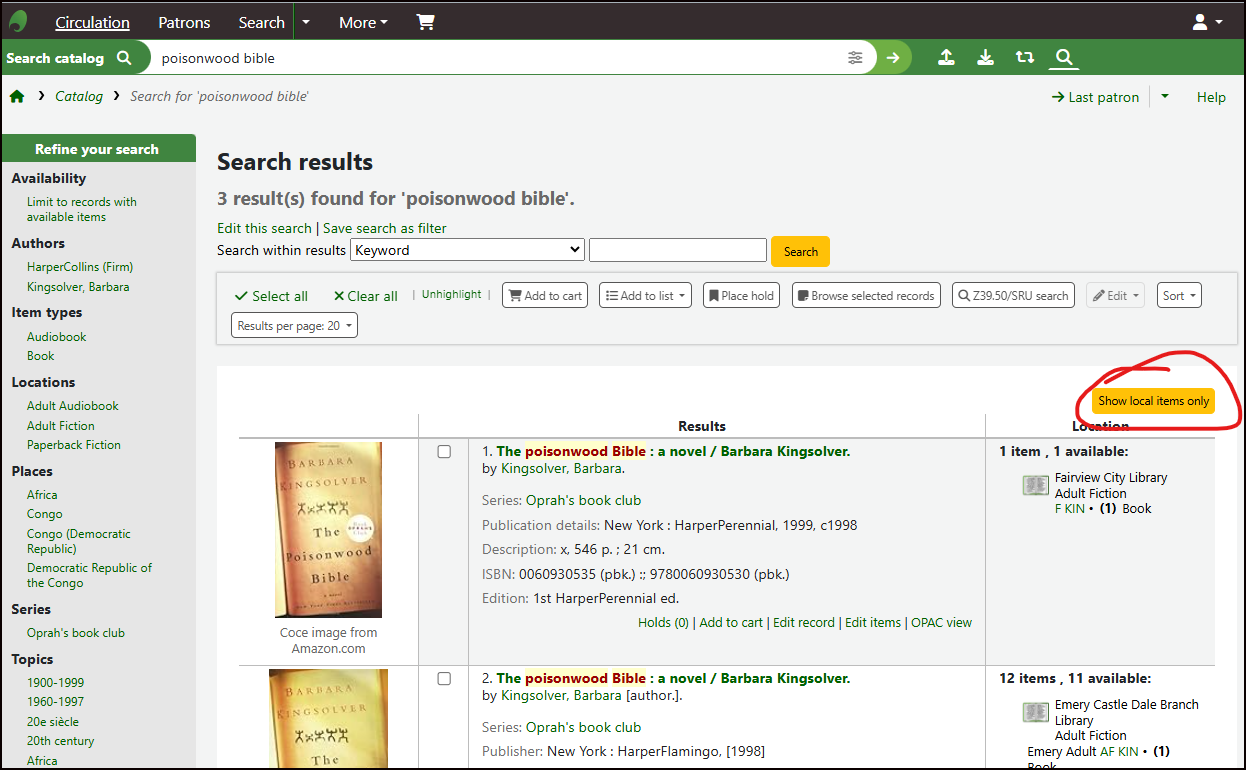This screenshot has height=770, width=1246.
Task: Open the user account menu icon
Action: click(1207, 22)
